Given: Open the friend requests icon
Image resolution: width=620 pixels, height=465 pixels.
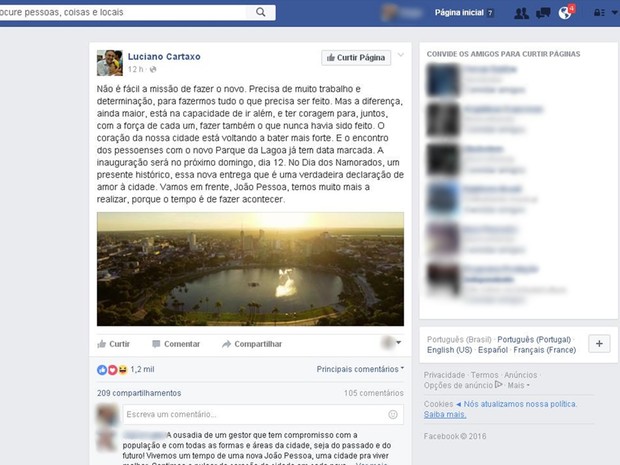Looking at the screenshot, I should (521, 13).
